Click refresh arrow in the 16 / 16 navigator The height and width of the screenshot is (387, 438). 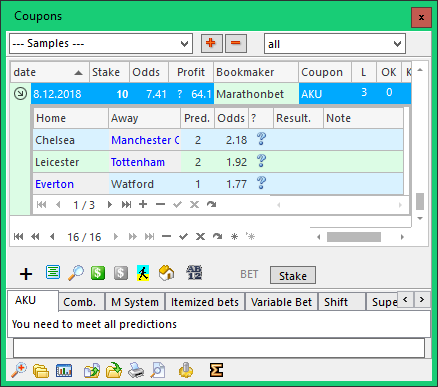tap(217, 237)
